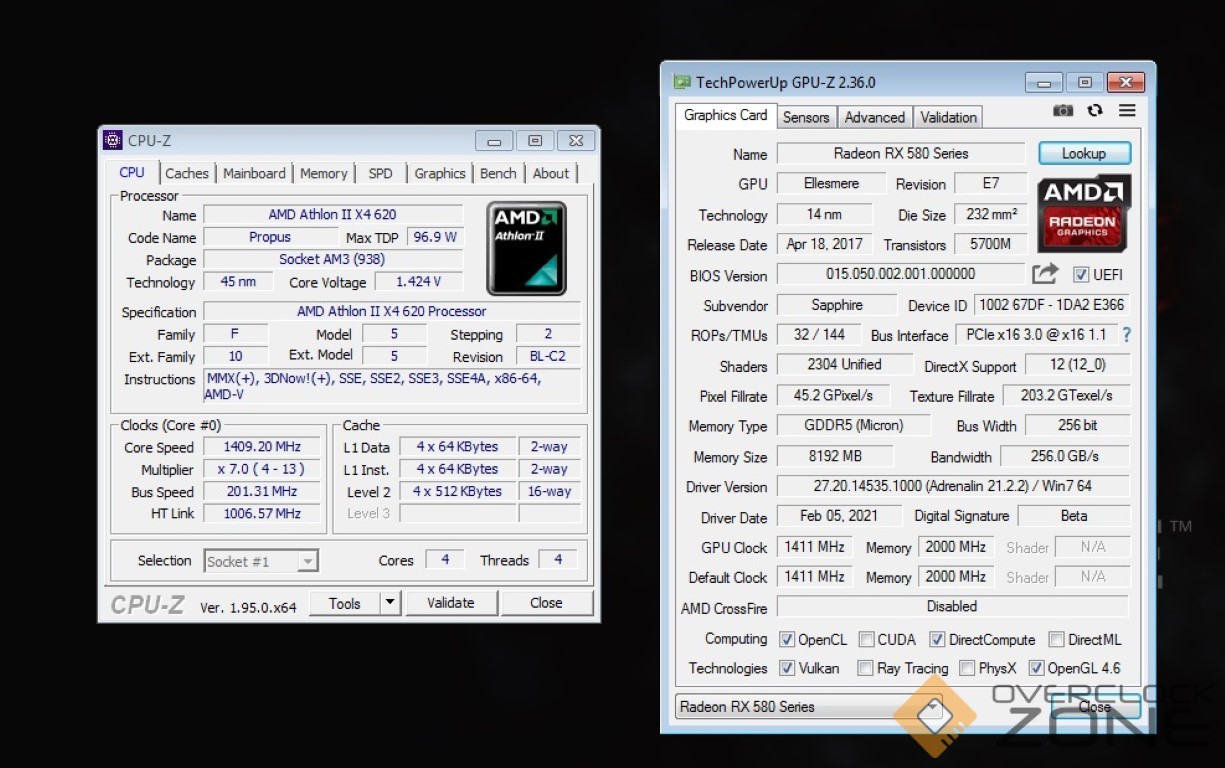Toggle the UEFI checkbox

[1081, 275]
